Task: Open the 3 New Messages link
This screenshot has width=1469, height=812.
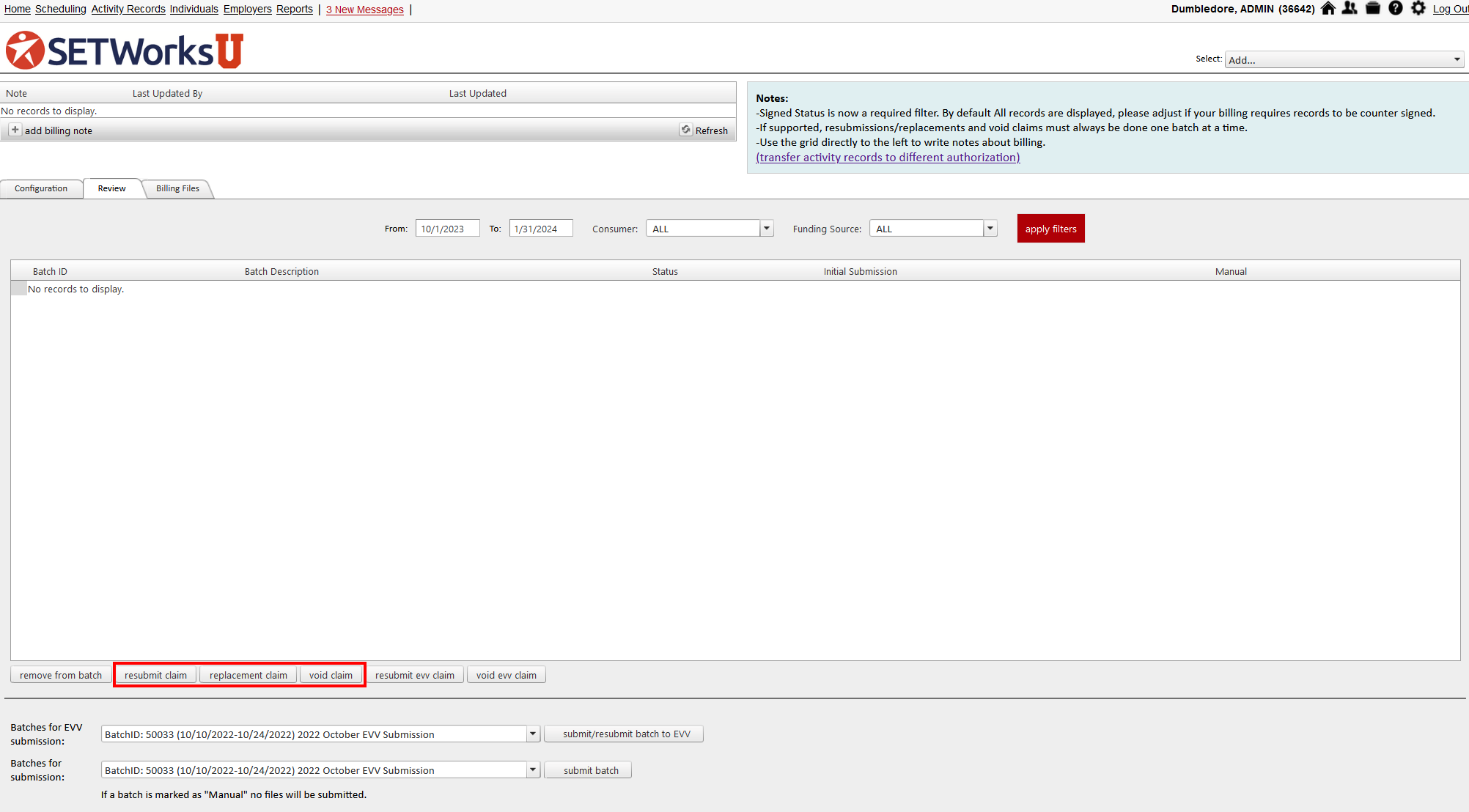Action: point(365,10)
